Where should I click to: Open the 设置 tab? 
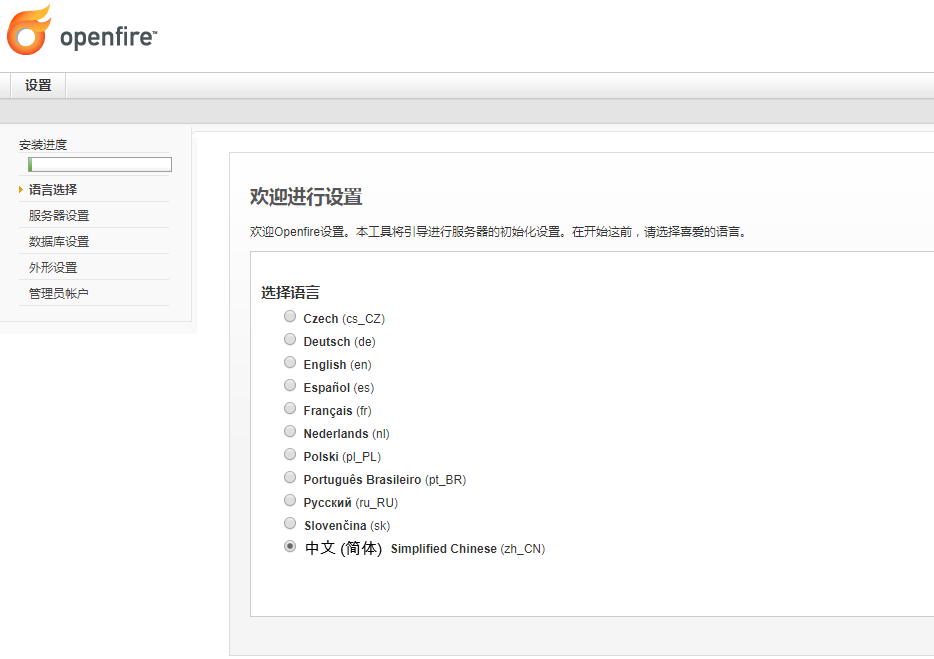(x=38, y=85)
